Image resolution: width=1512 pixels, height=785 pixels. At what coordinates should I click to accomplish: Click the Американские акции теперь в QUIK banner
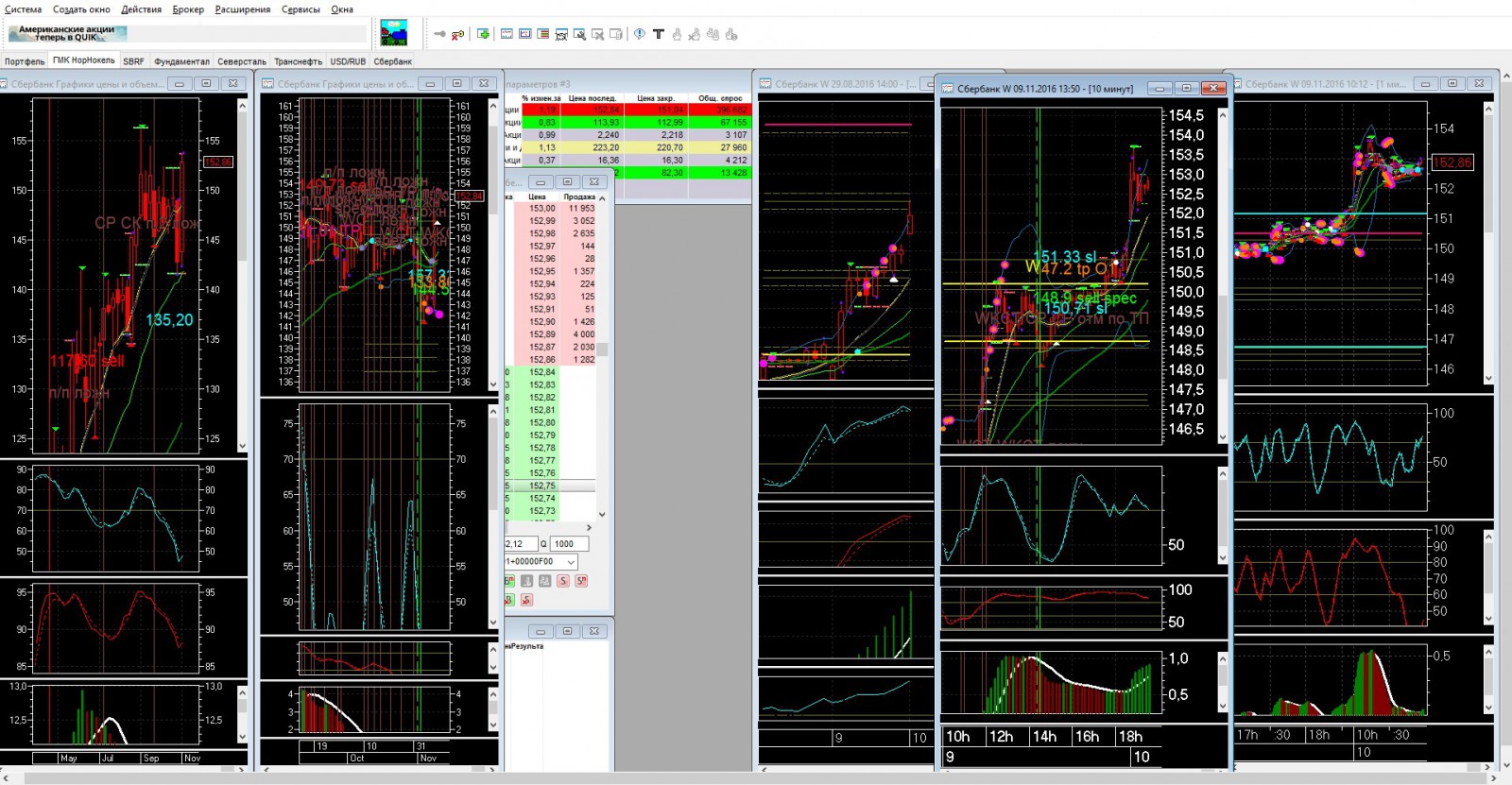click(66, 34)
